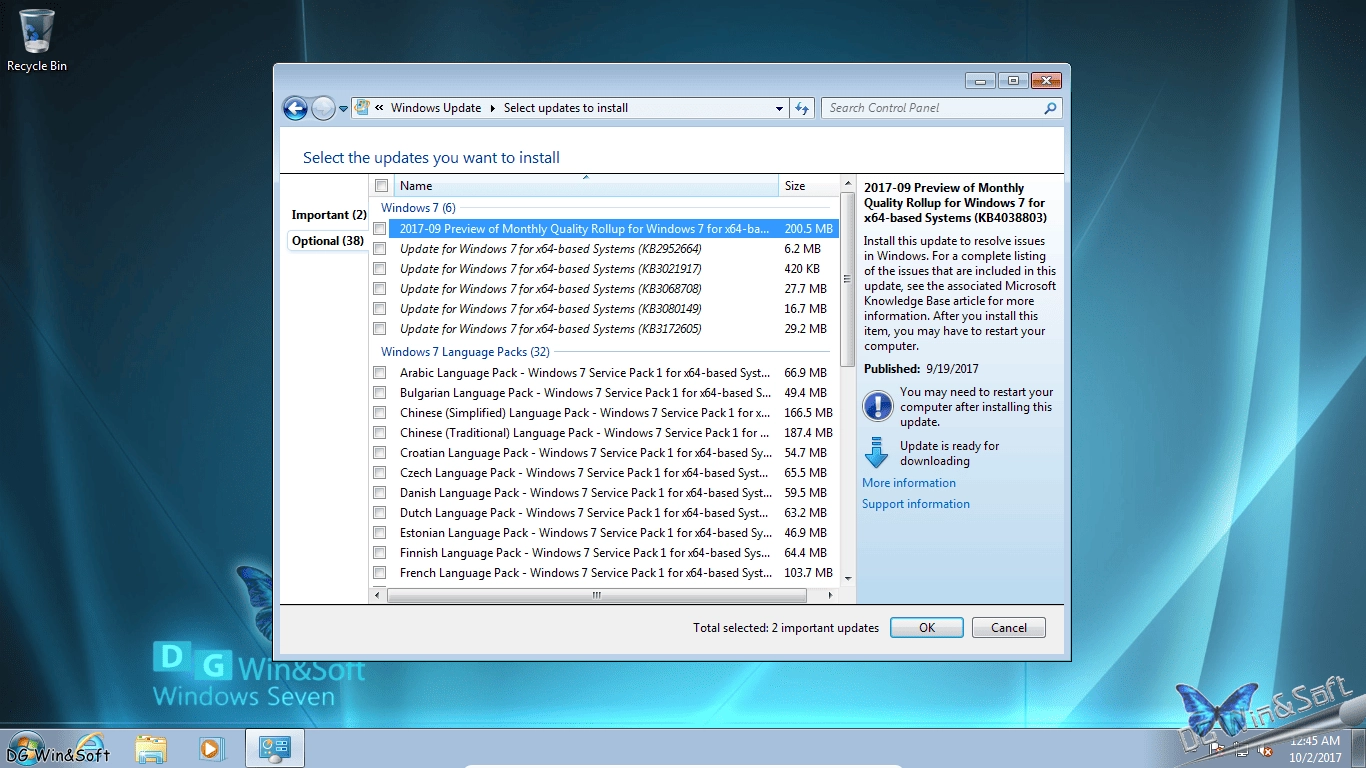Click vertical scrollbar up arrow
The height and width of the screenshot is (768, 1366).
(x=848, y=185)
